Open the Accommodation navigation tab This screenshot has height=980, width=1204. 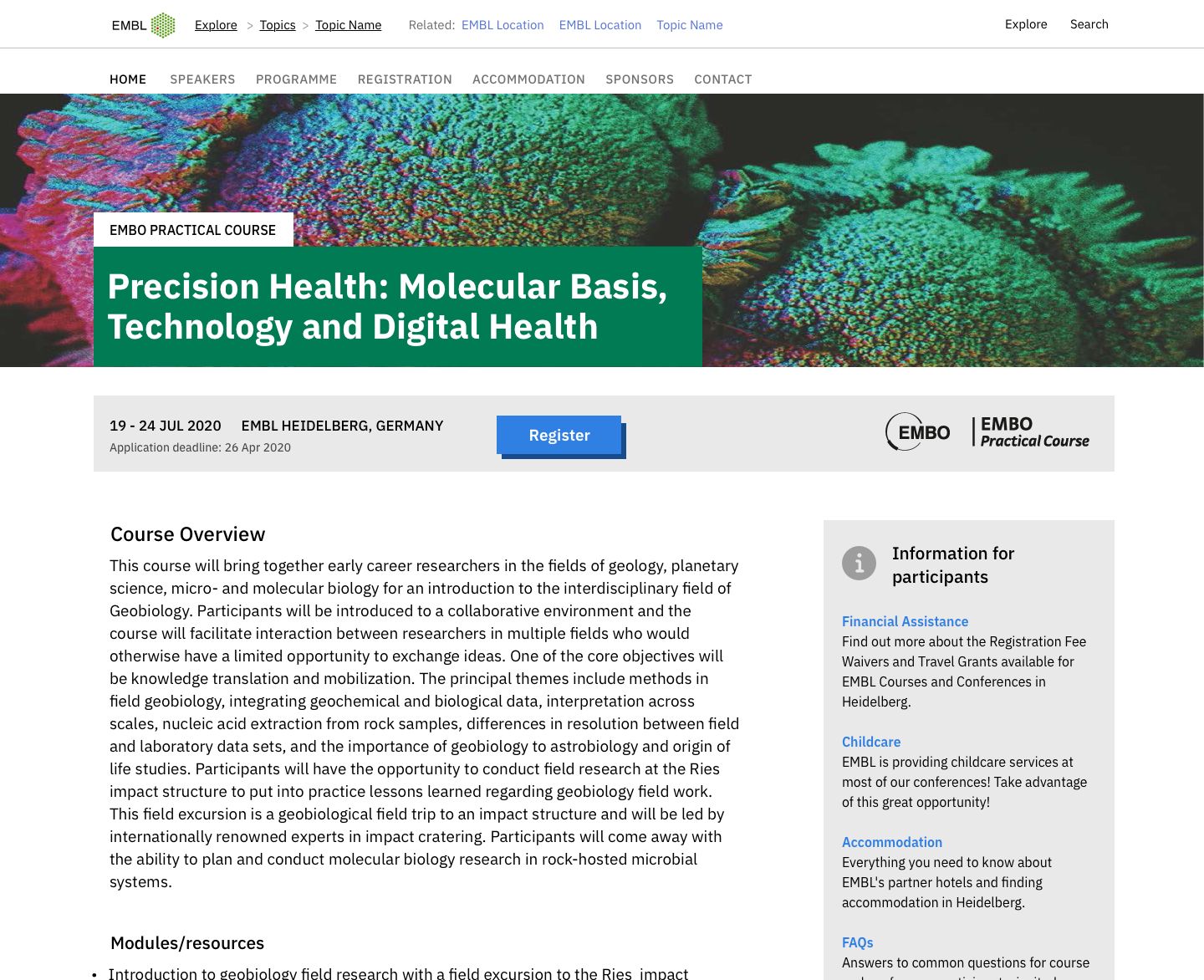(x=528, y=79)
